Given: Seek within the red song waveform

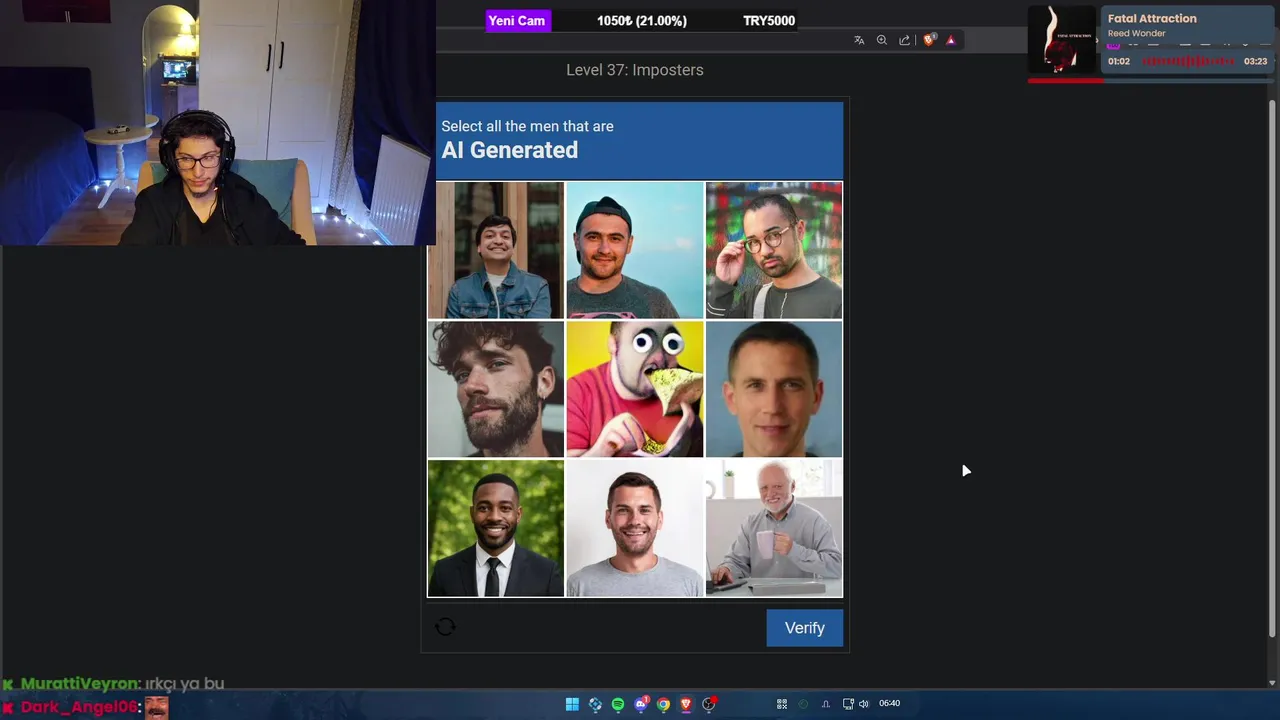Looking at the screenshot, I should pos(1188,61).
